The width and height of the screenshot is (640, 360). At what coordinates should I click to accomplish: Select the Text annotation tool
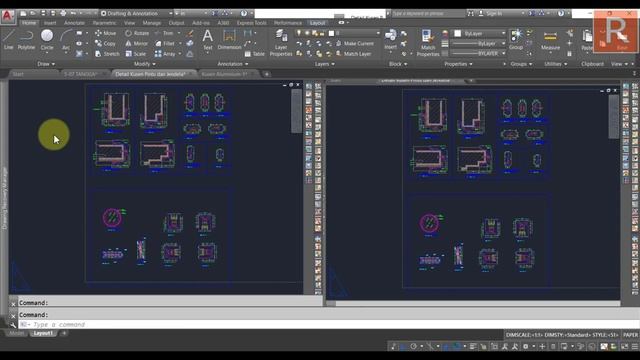[208, 40]
